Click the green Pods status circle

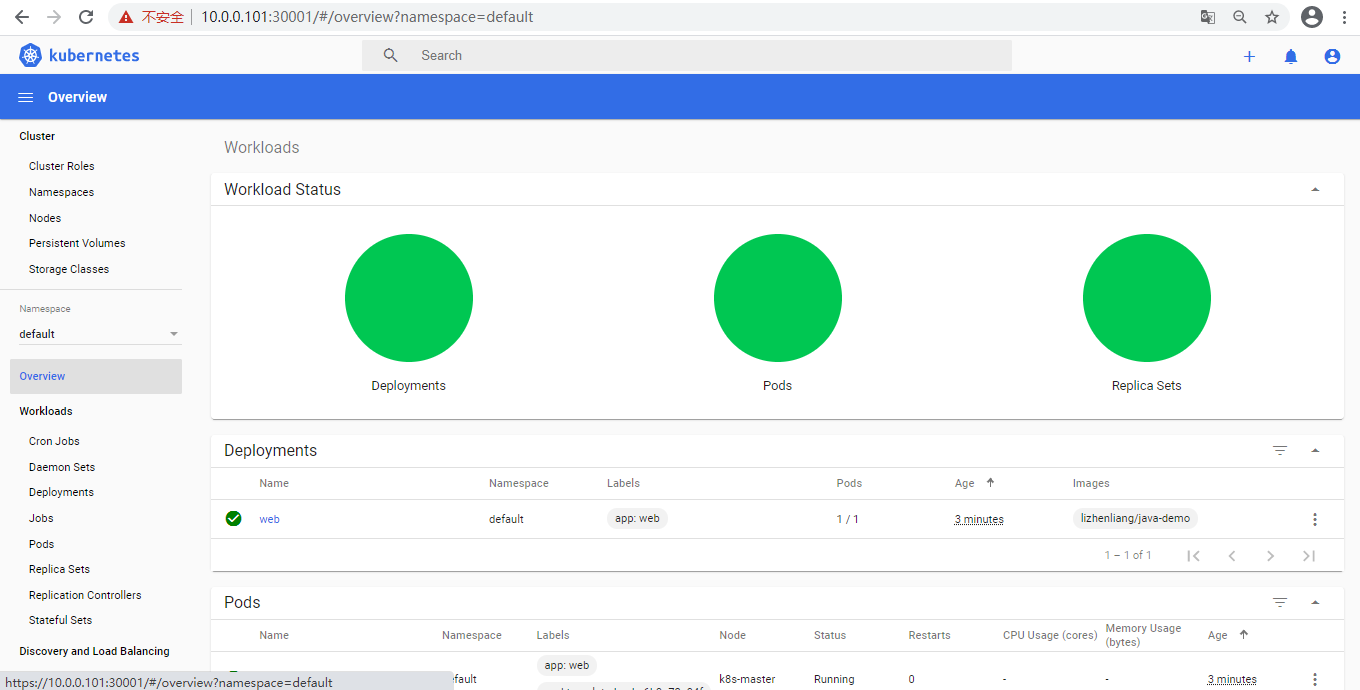coord(777,298)
